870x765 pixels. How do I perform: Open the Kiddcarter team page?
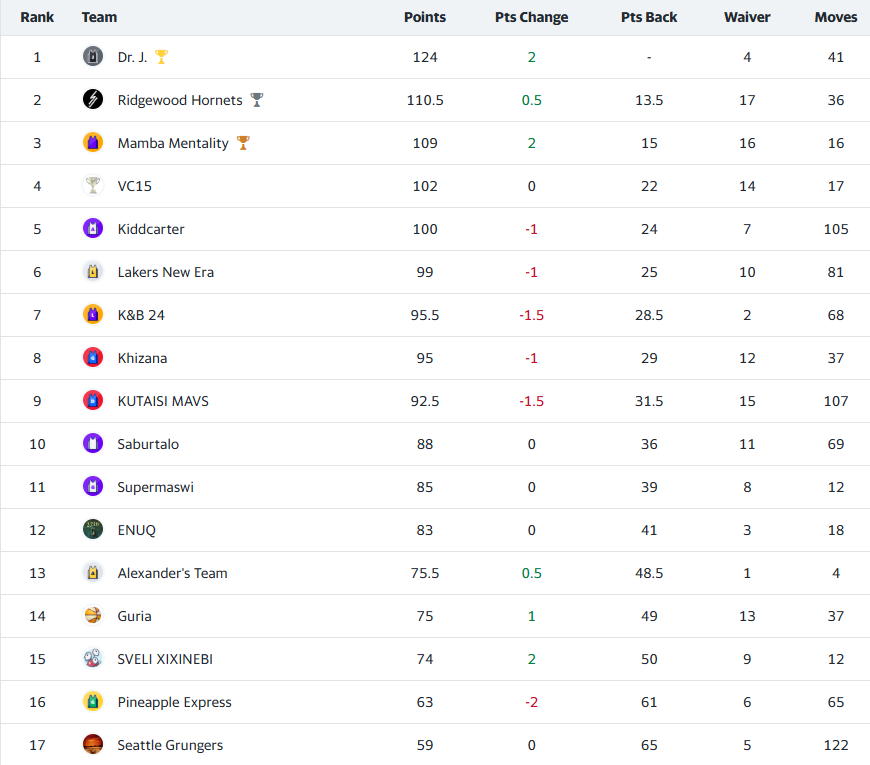(x=151, y=229)
